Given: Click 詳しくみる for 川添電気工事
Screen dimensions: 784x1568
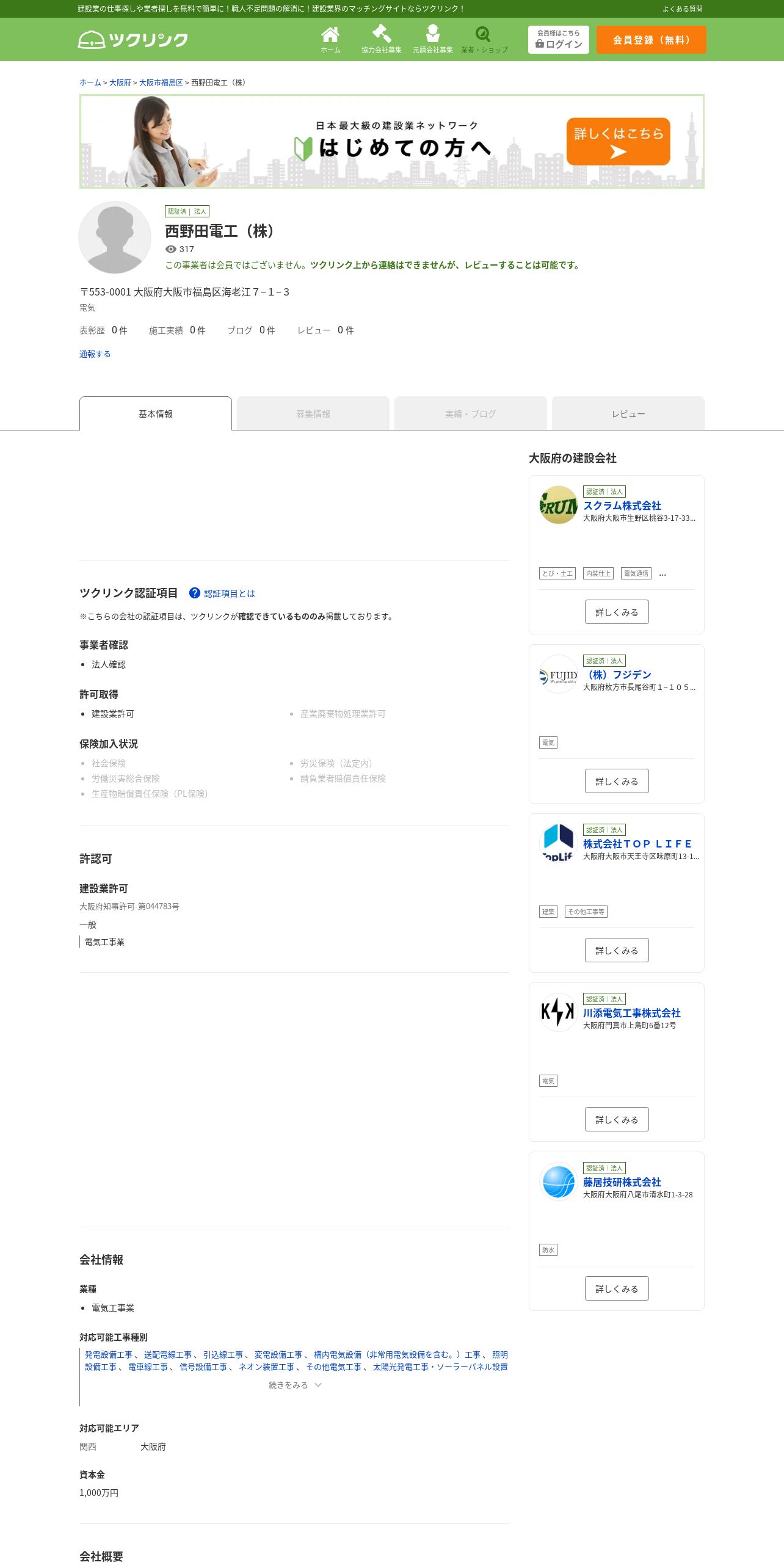Looking at the screenshot, I should pyautogui.click(x=617, y=1119).
